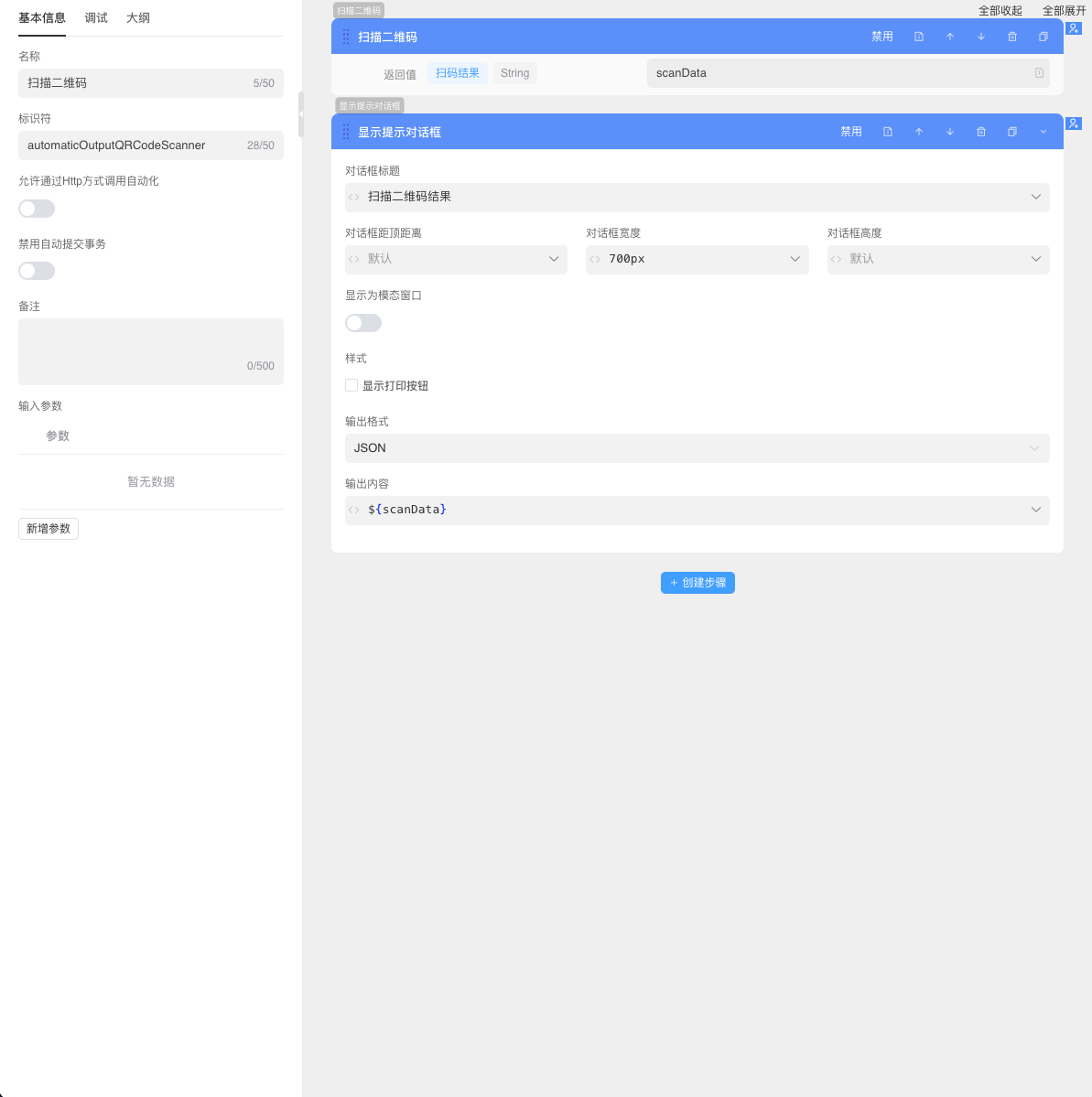Open note icon on 扫描二维码 step header

[x=919, y=37]
